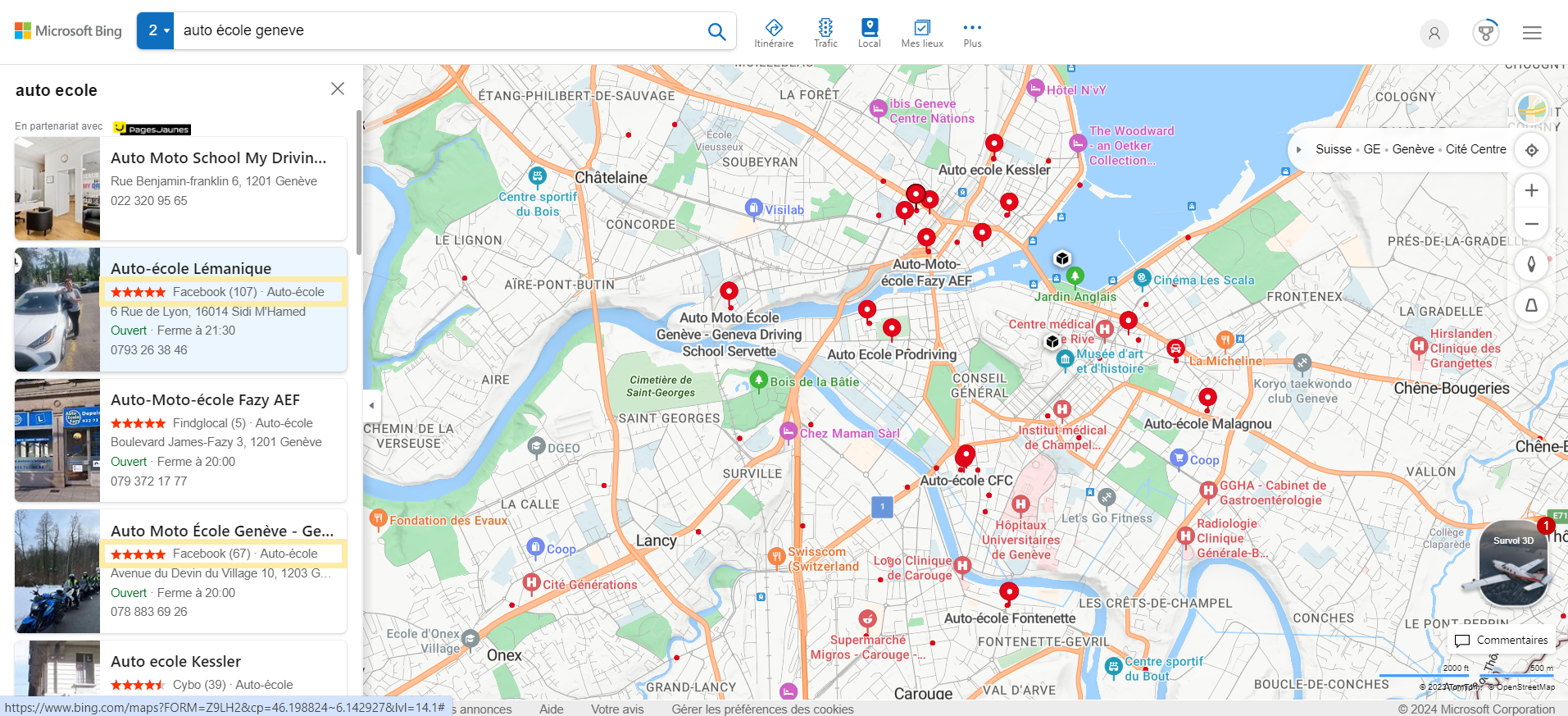Click the Votre avis footer link
The image size is (1568, 716).
[617, 709]
